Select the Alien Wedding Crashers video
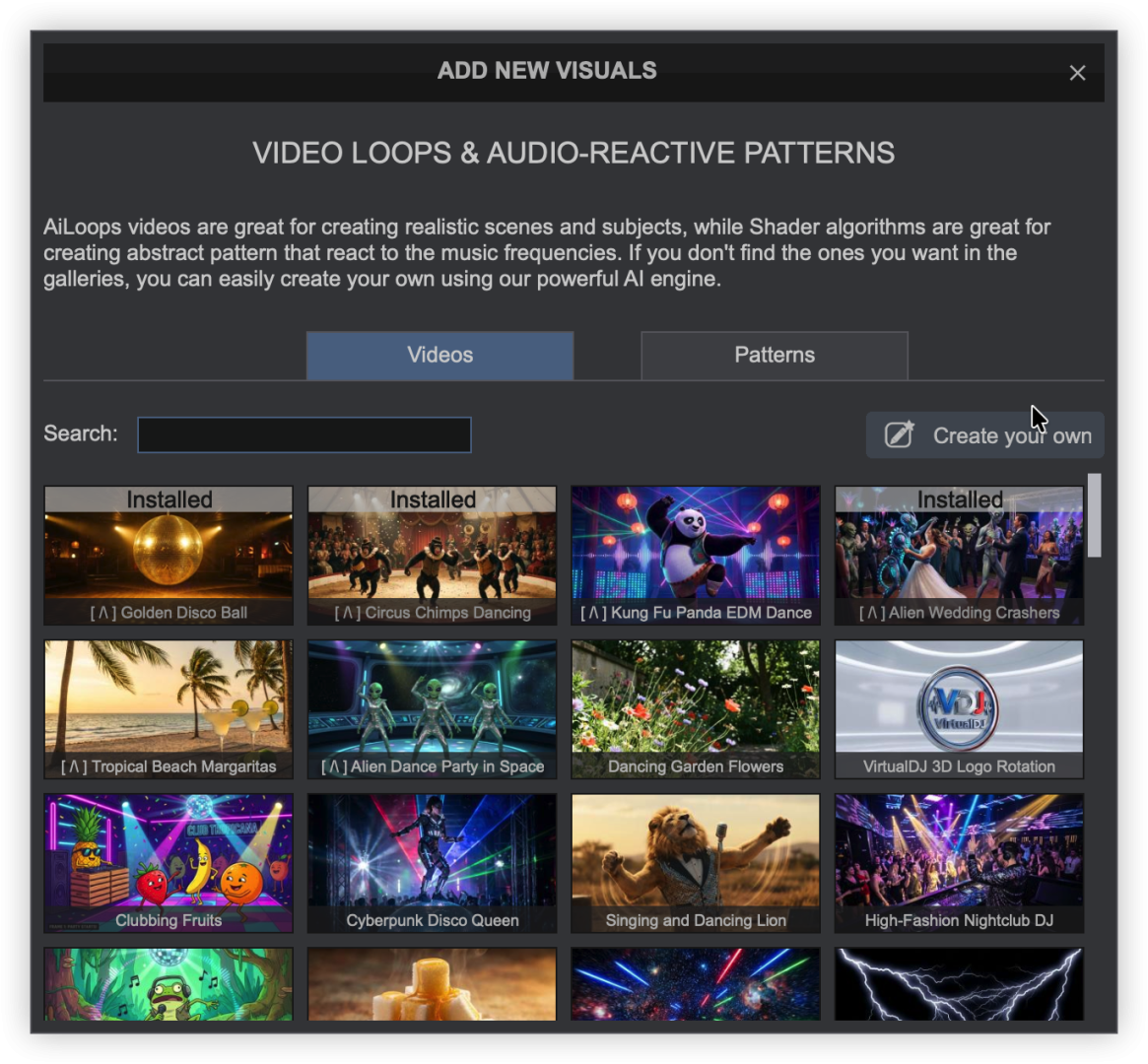Viewport: 1148px width, 1064px height. point(959,556)
